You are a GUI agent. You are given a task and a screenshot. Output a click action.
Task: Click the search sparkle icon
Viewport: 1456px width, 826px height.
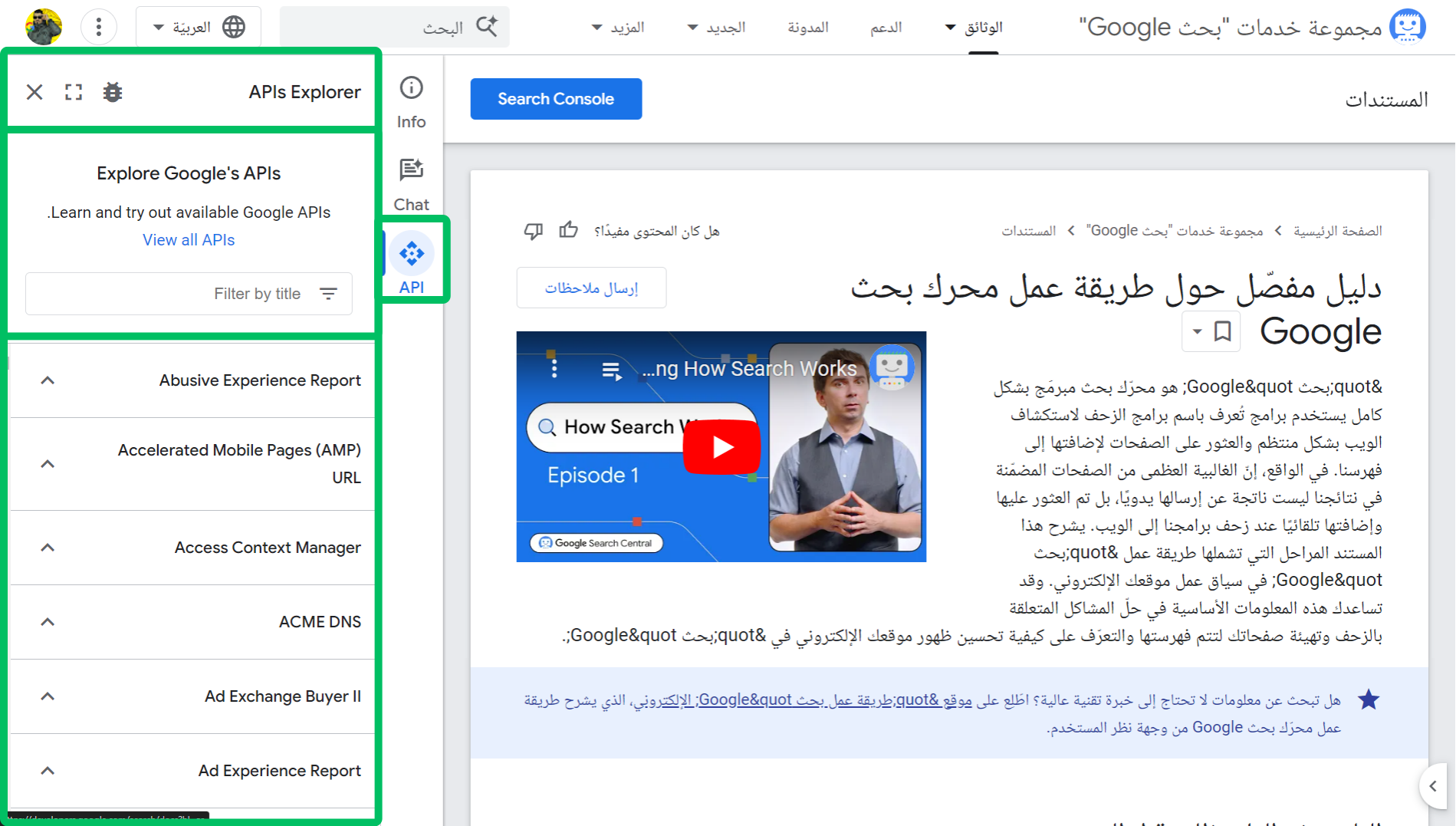(x=487, y=26)
